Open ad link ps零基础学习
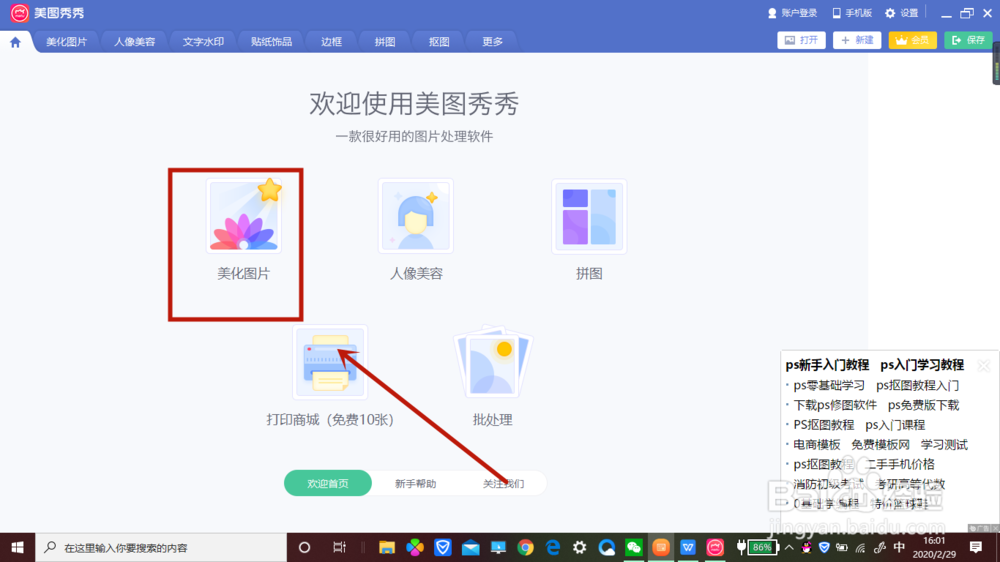 coord(828,385)
